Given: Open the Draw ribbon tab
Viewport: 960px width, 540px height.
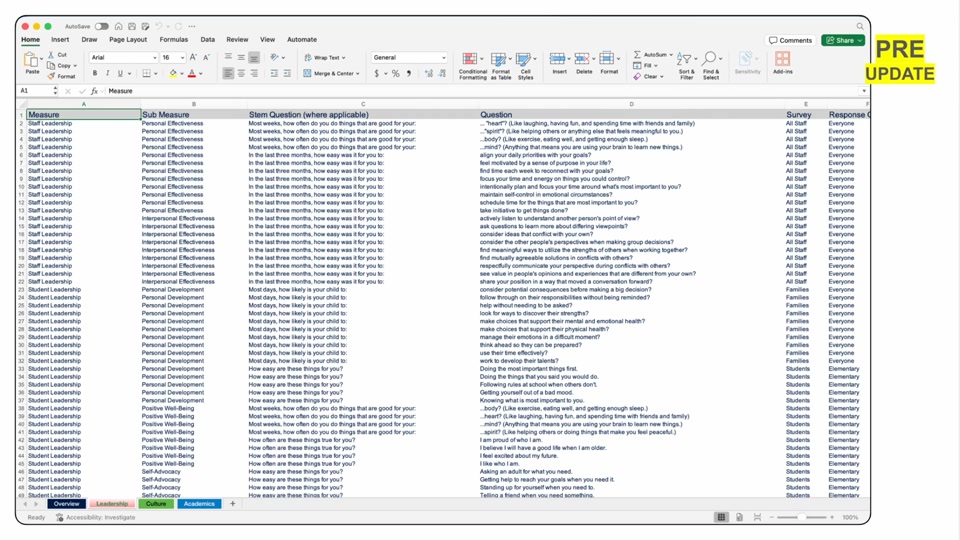Looking at the screenshot, I should pos(89,39).
